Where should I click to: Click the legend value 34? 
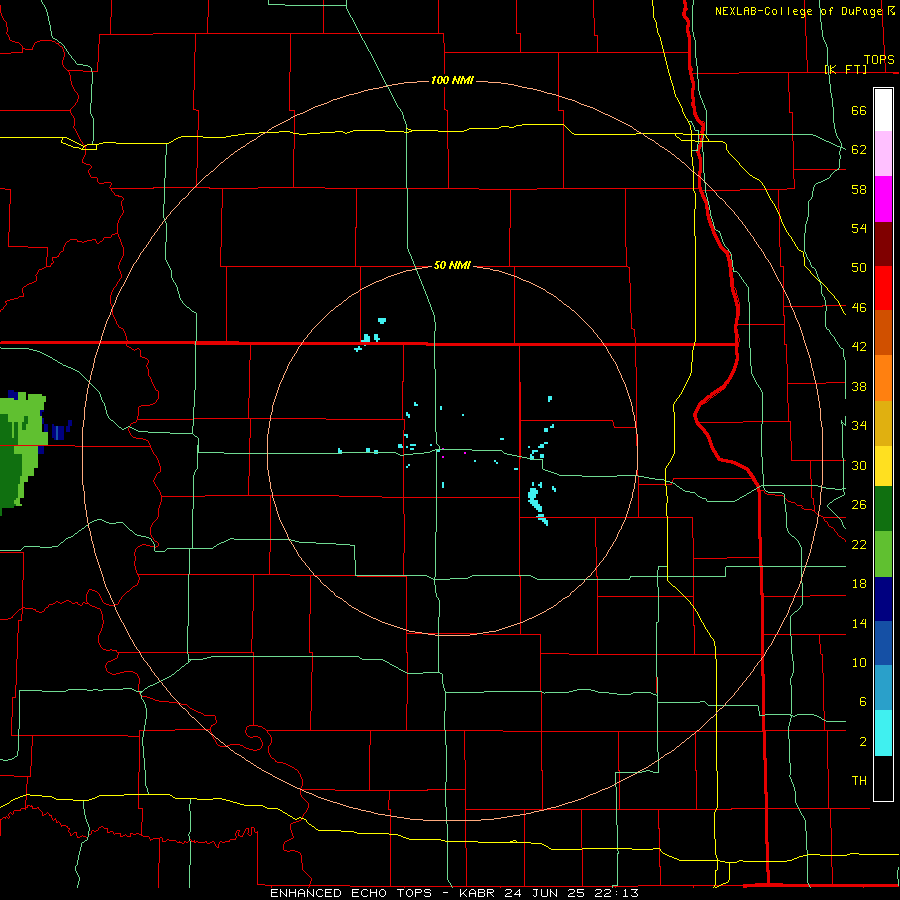pyautogui.click(x=859, y=425)
